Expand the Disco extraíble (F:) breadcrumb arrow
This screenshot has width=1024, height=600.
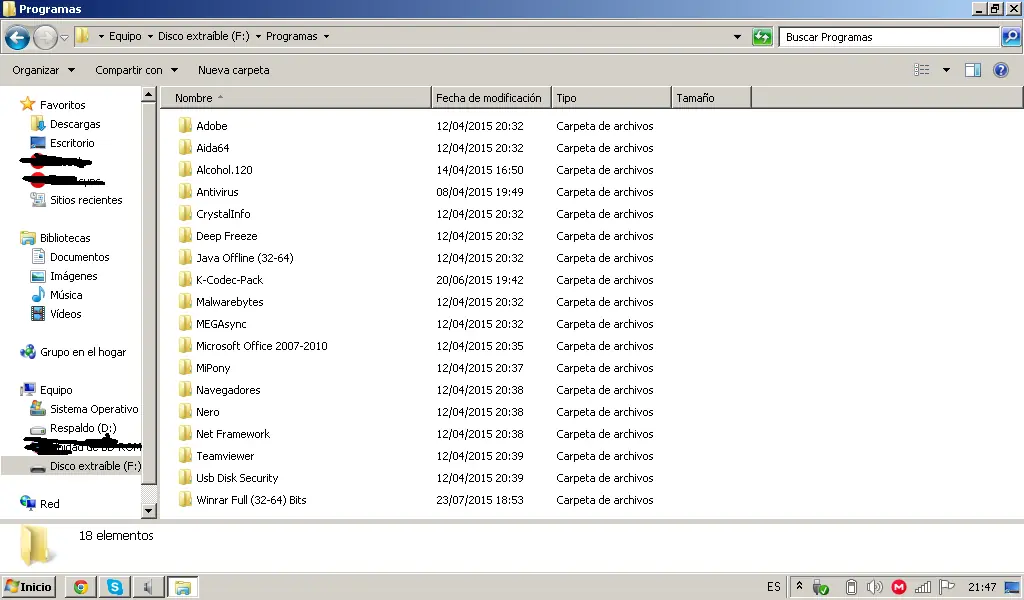258,37
